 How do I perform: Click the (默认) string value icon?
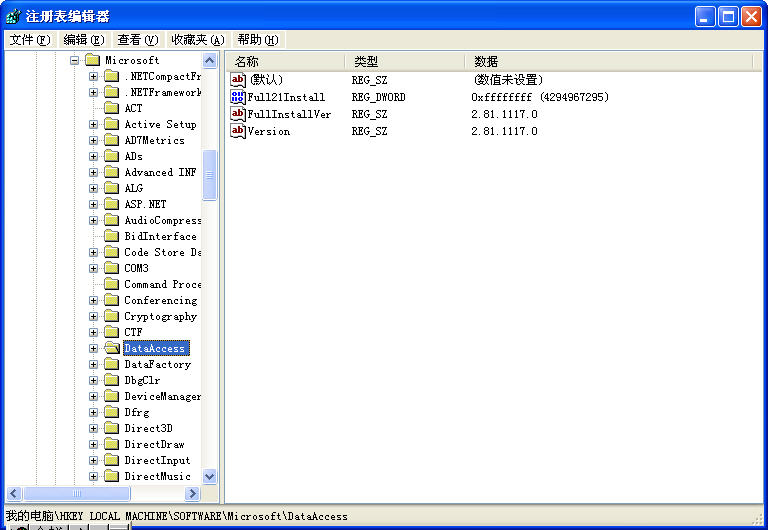(x=238, y=79)
